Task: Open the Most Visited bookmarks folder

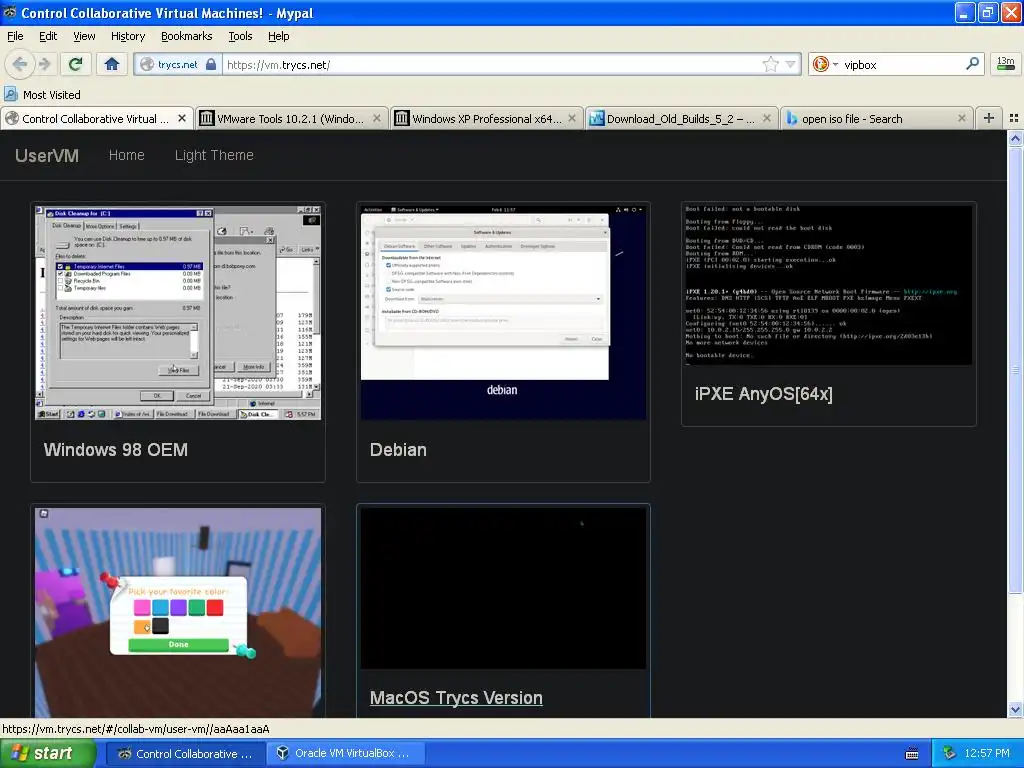Action: pos(43,95)
